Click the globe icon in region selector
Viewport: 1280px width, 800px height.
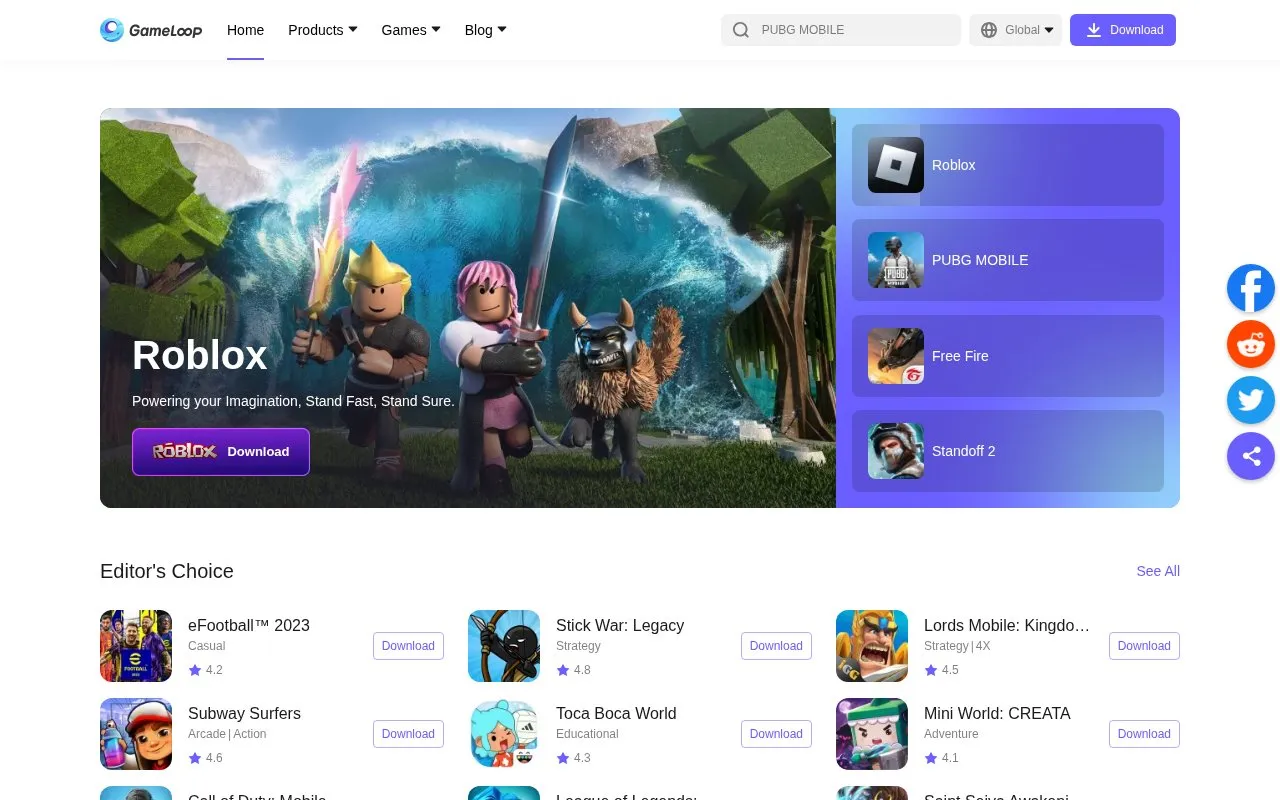(x=989, y=30)
